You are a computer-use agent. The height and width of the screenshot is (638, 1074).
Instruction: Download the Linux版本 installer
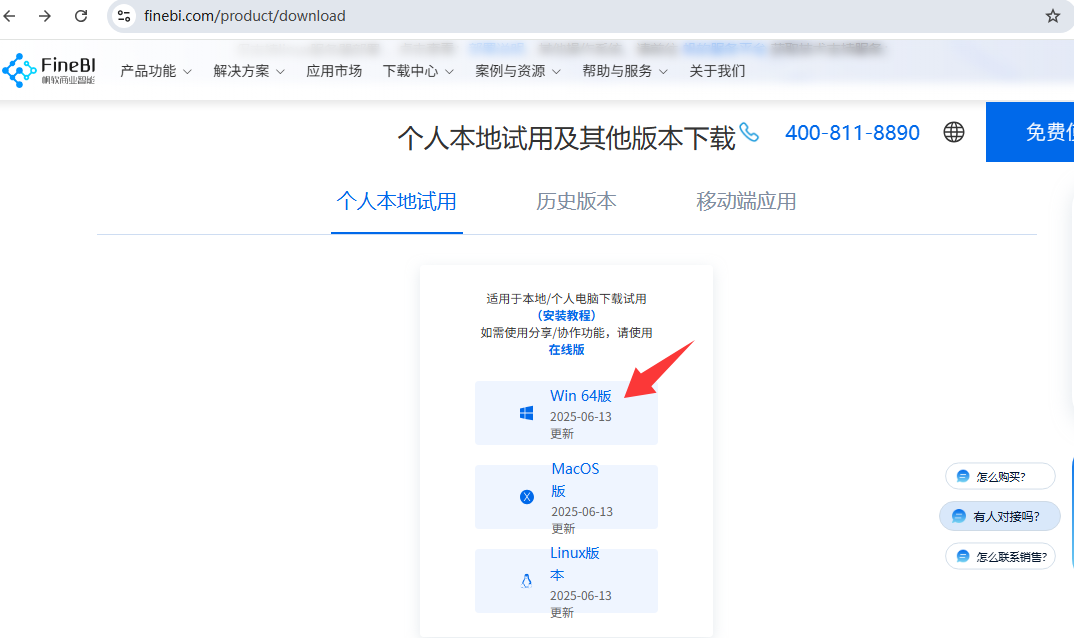(x=566, y=581)
